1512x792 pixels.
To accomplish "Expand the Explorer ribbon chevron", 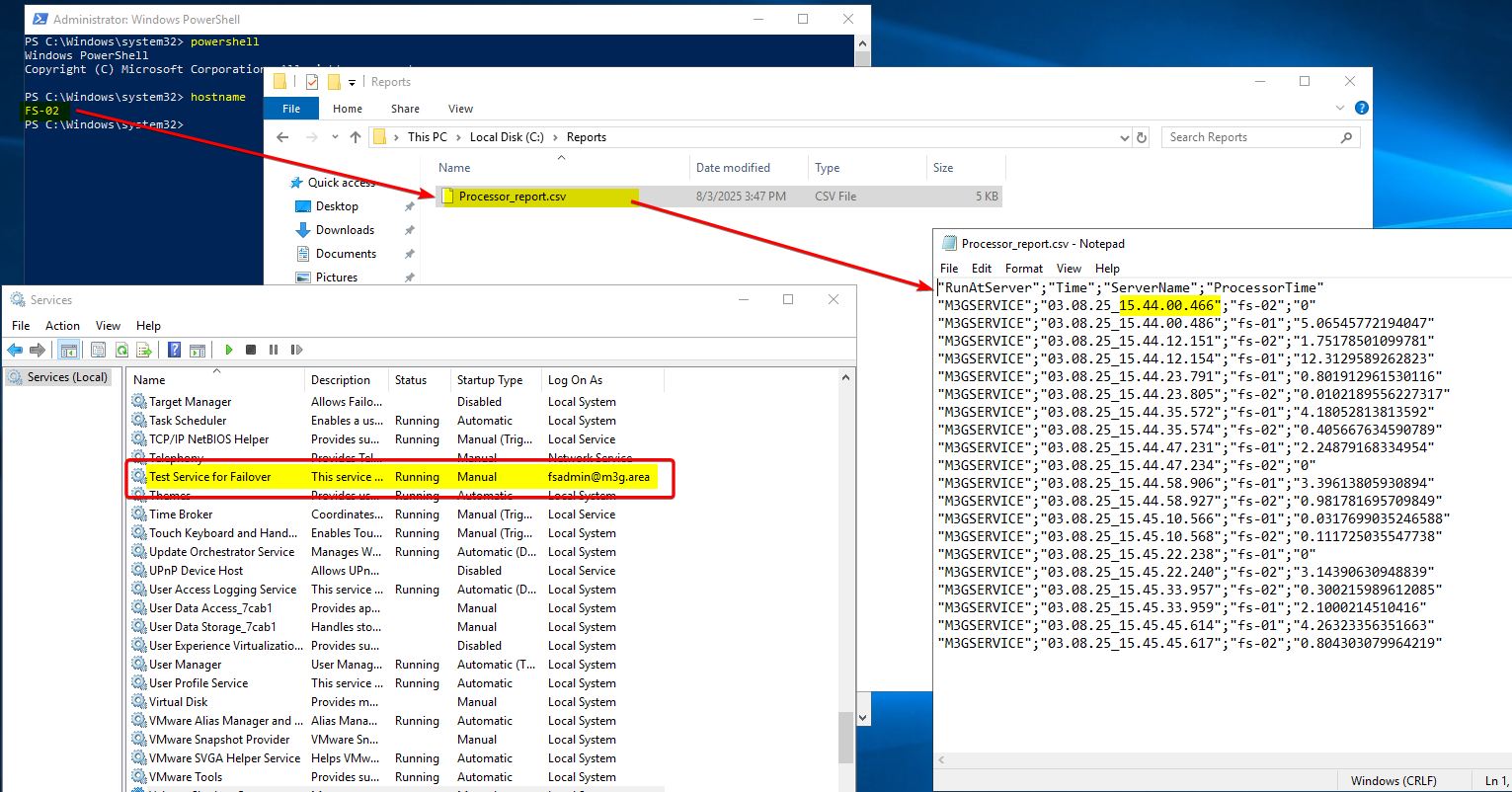I will click(1342, 108).
